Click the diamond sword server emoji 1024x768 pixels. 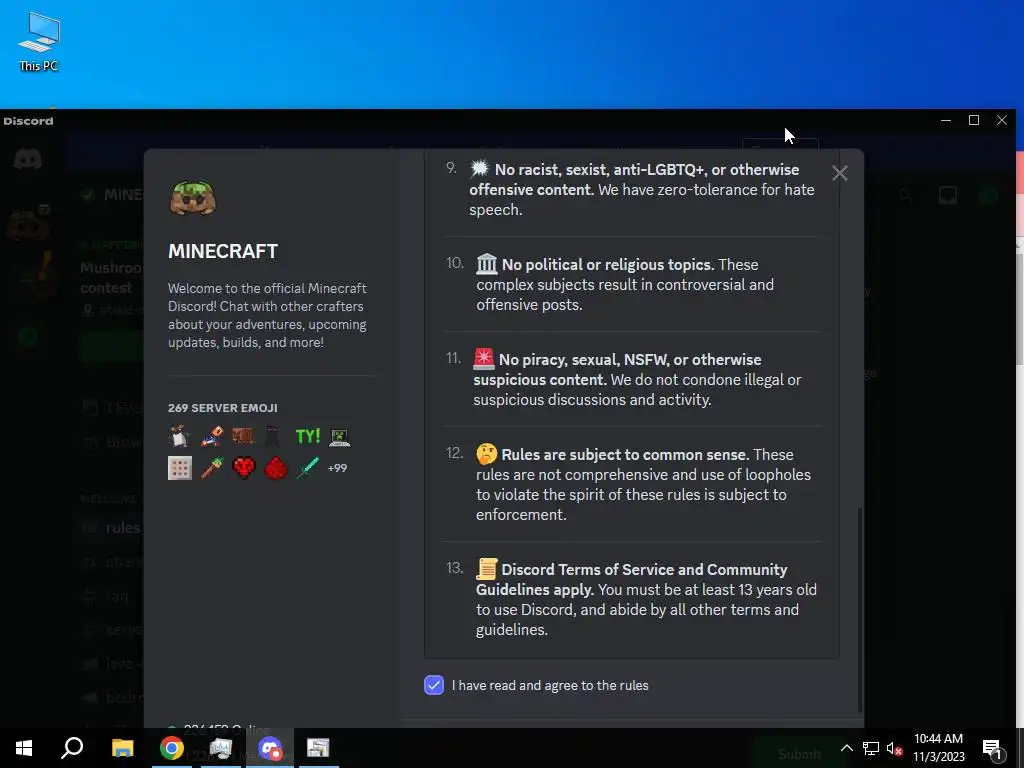click(x=308, y=468)
